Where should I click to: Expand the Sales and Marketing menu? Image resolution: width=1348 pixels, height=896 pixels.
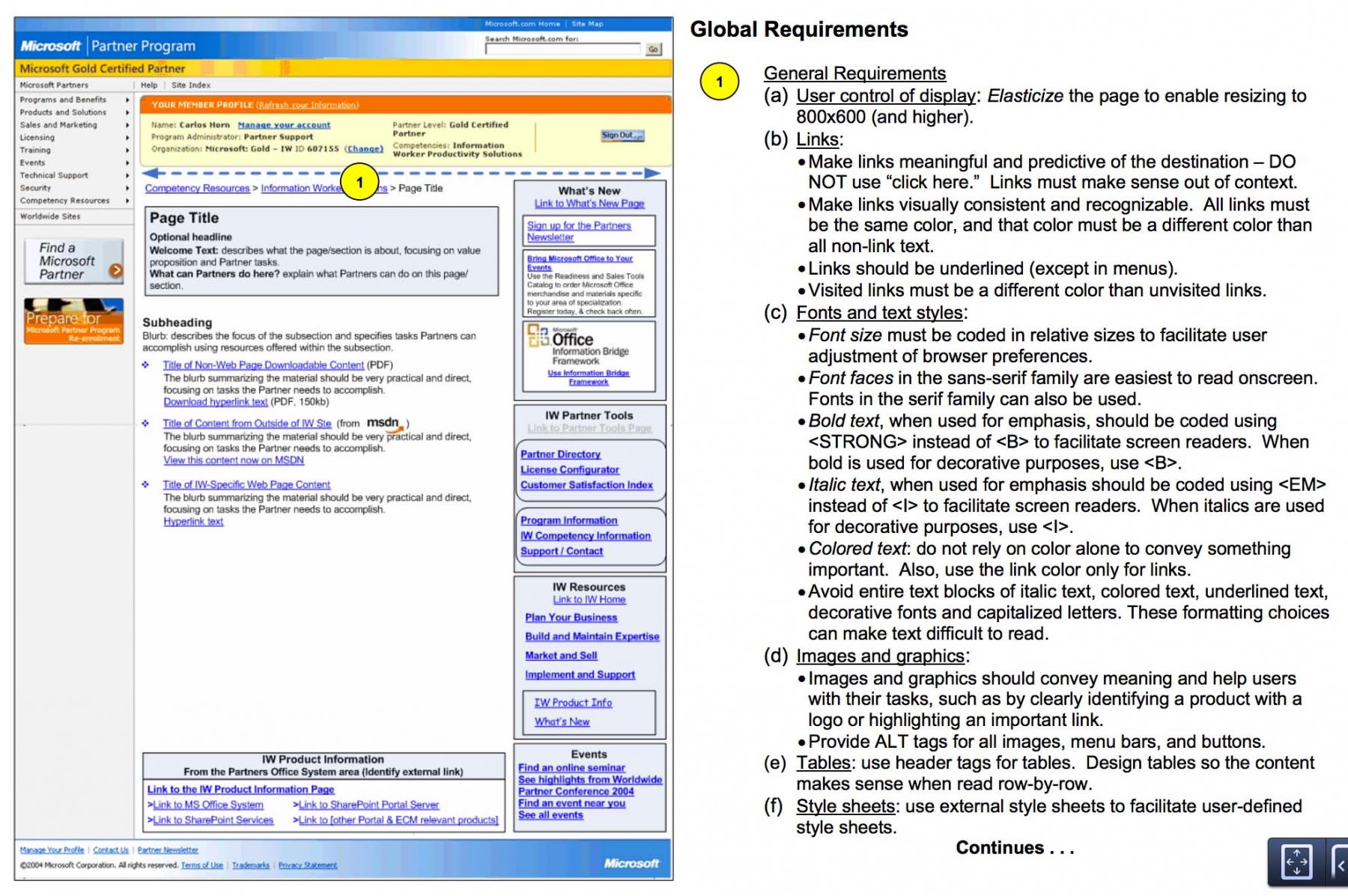[74, 125]
